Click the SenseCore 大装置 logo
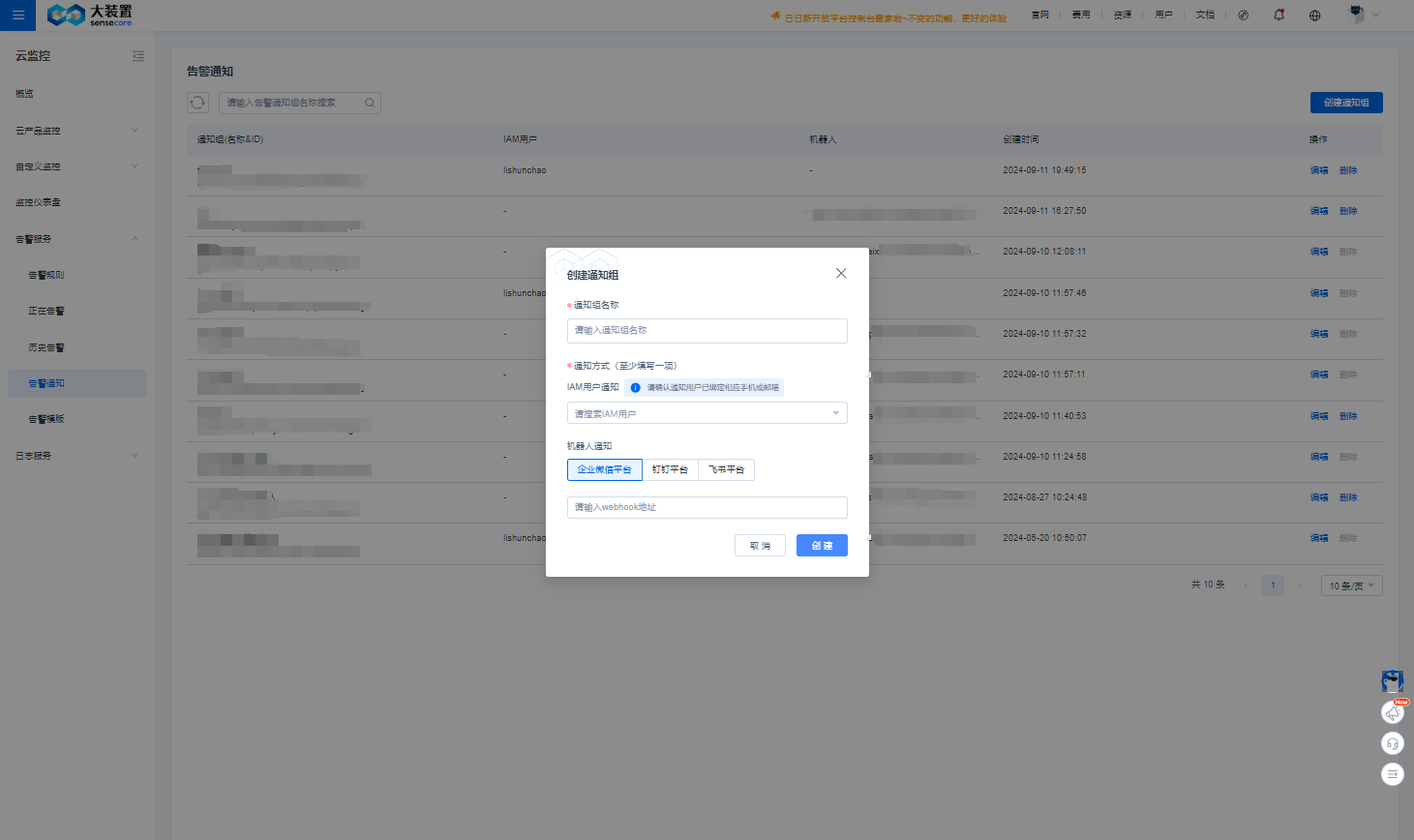Image resolution: width=1414 pixels, height=840 pixels. point(89,15)
